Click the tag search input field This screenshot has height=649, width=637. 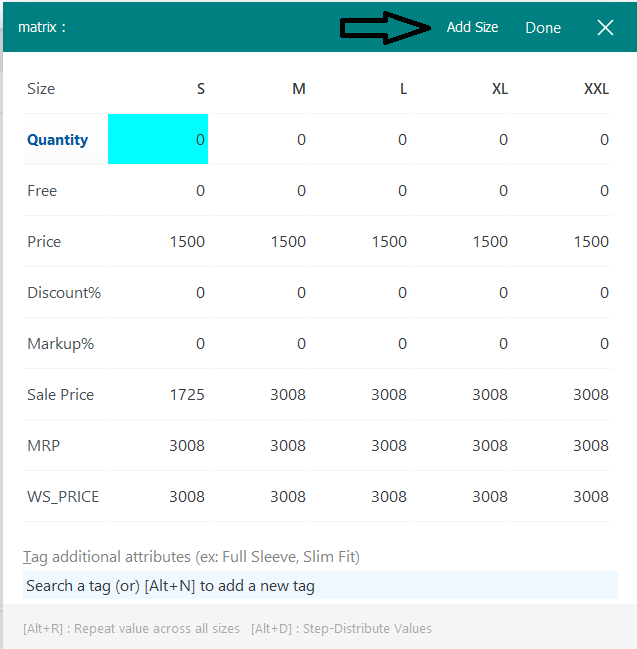click(x=320, y=585)
